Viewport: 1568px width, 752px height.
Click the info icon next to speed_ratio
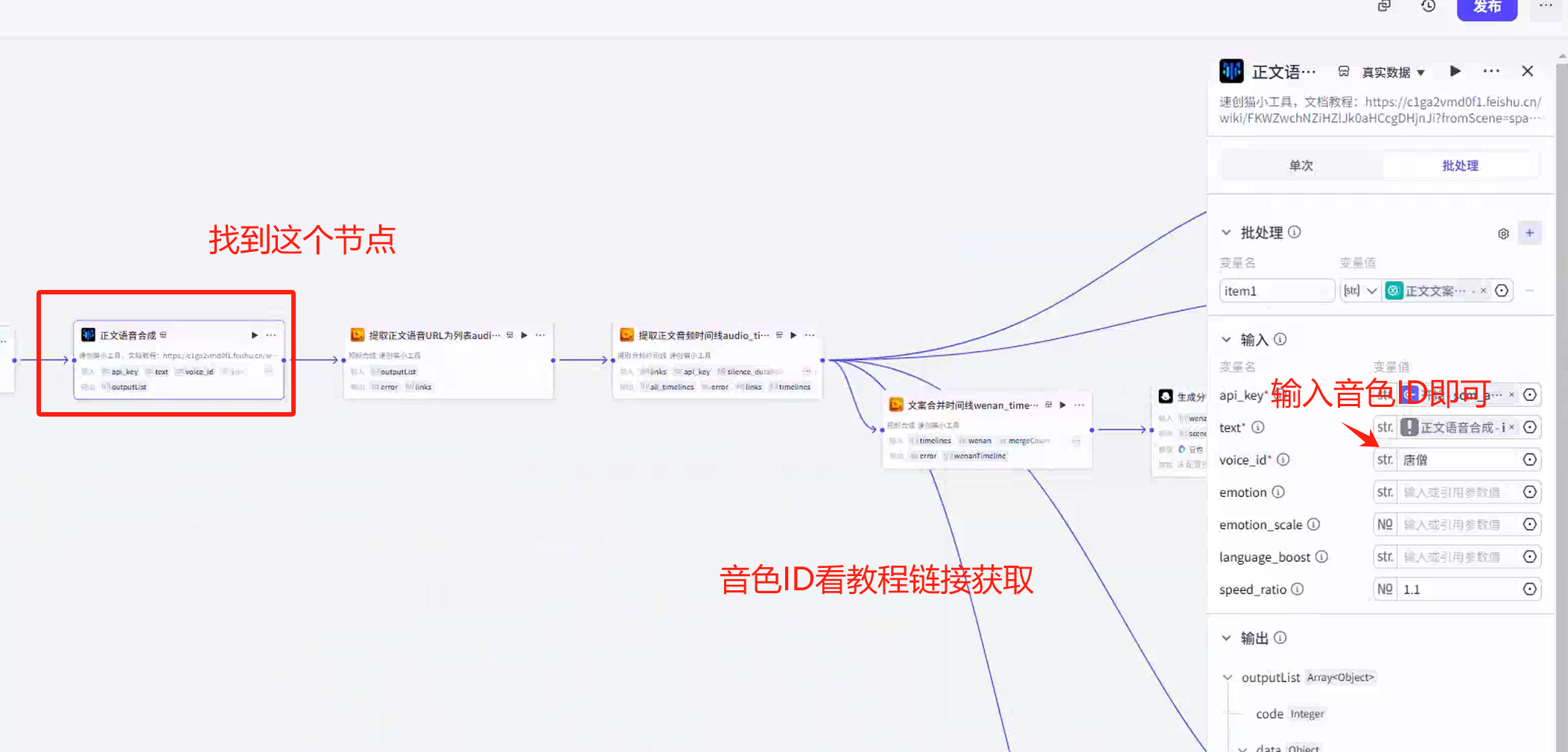tap(1298, 589)
